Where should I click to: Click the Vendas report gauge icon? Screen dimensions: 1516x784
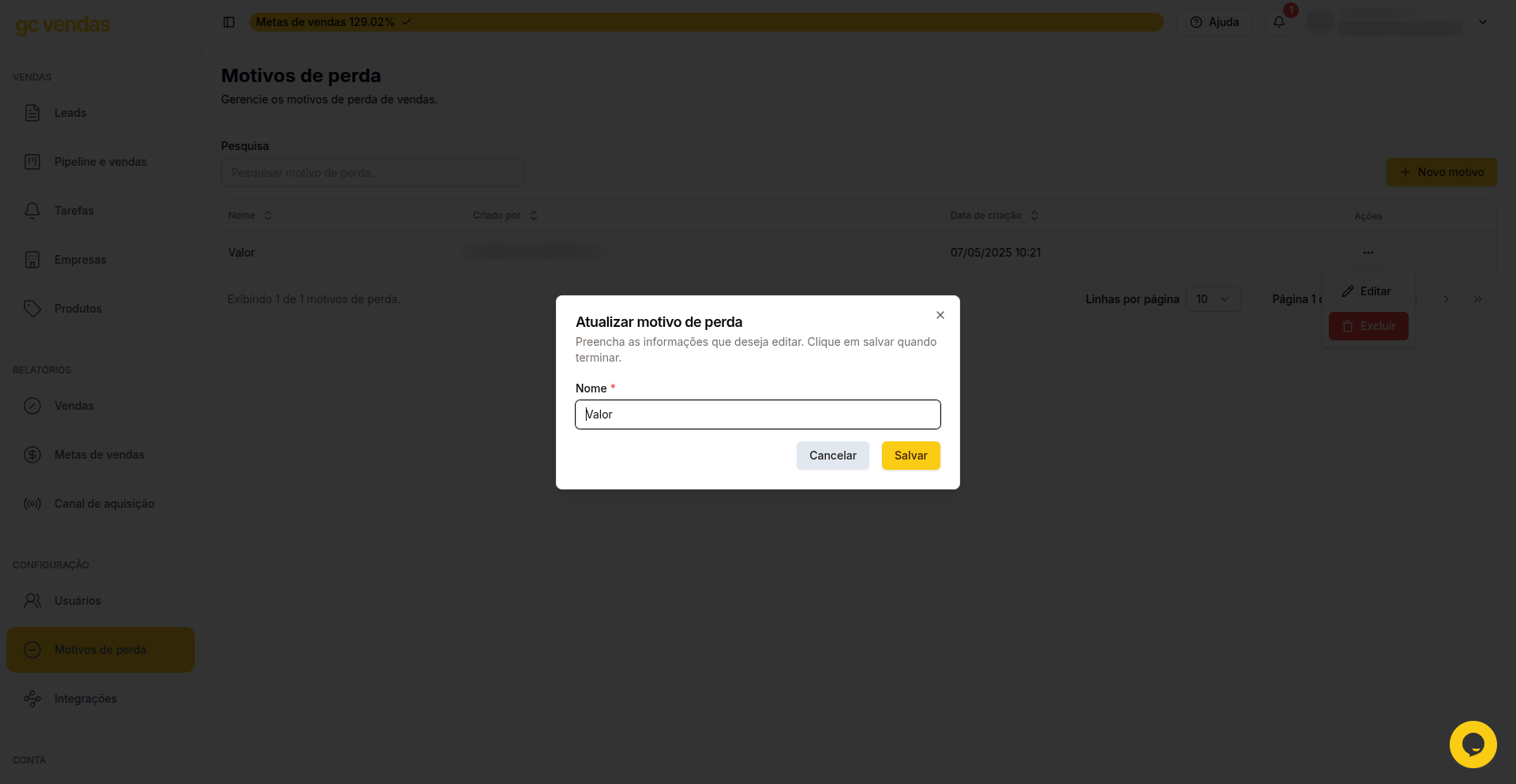(32, 406)
